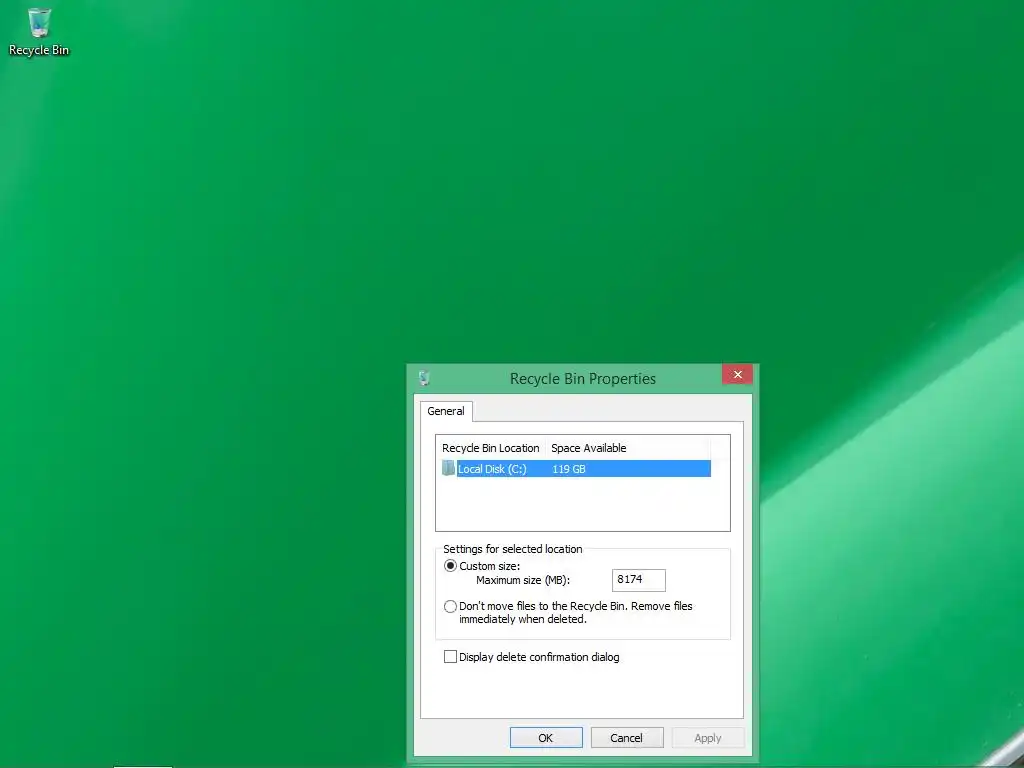This screenshot has height=768, width=1024.
Task: Choose Don't move files to the Recycle Bin option
Action: click(450, 607)
